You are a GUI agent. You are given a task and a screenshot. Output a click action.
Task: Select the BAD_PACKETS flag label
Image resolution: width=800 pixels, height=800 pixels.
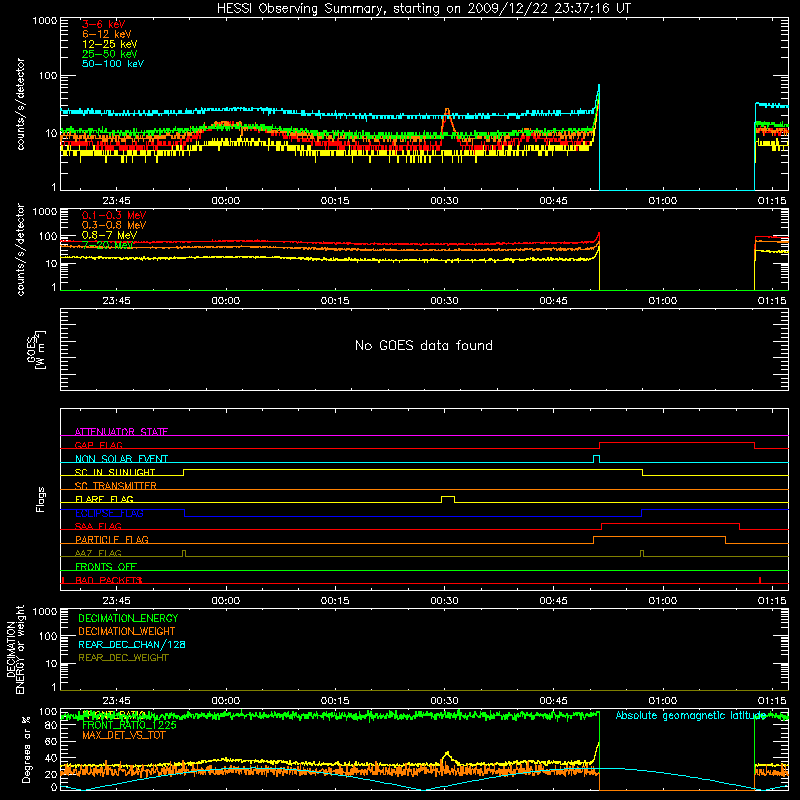click(108, 580)
